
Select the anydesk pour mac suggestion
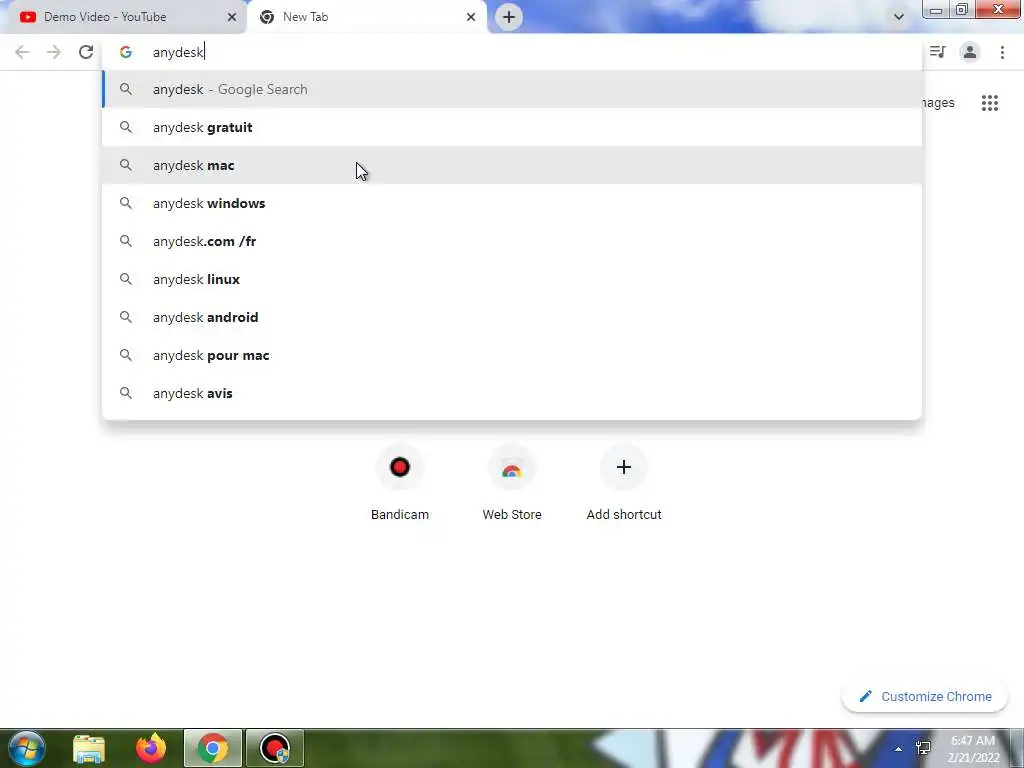[x=513, y=355]
